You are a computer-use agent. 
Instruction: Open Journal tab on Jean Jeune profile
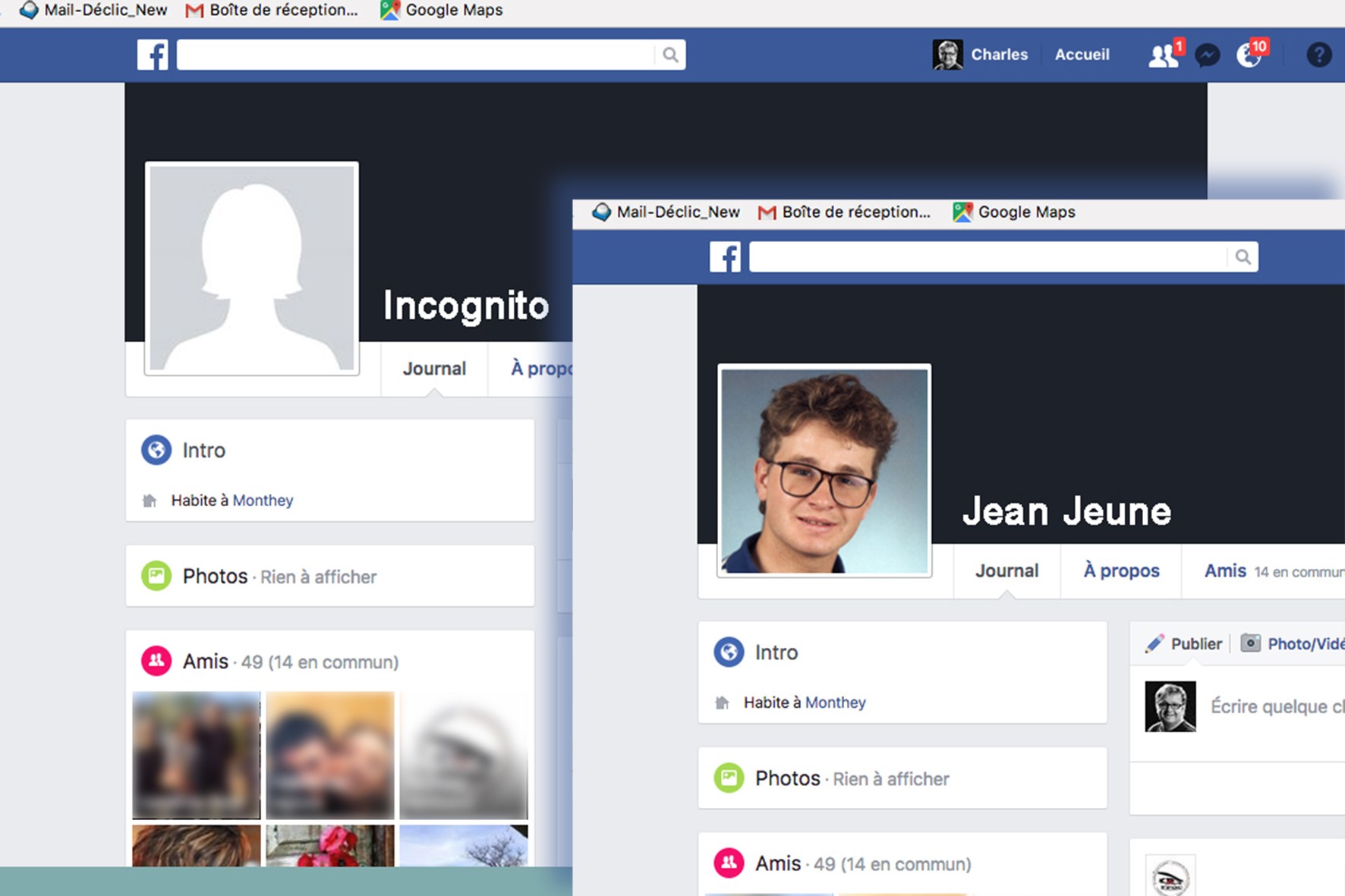[x=1006, y=571]
